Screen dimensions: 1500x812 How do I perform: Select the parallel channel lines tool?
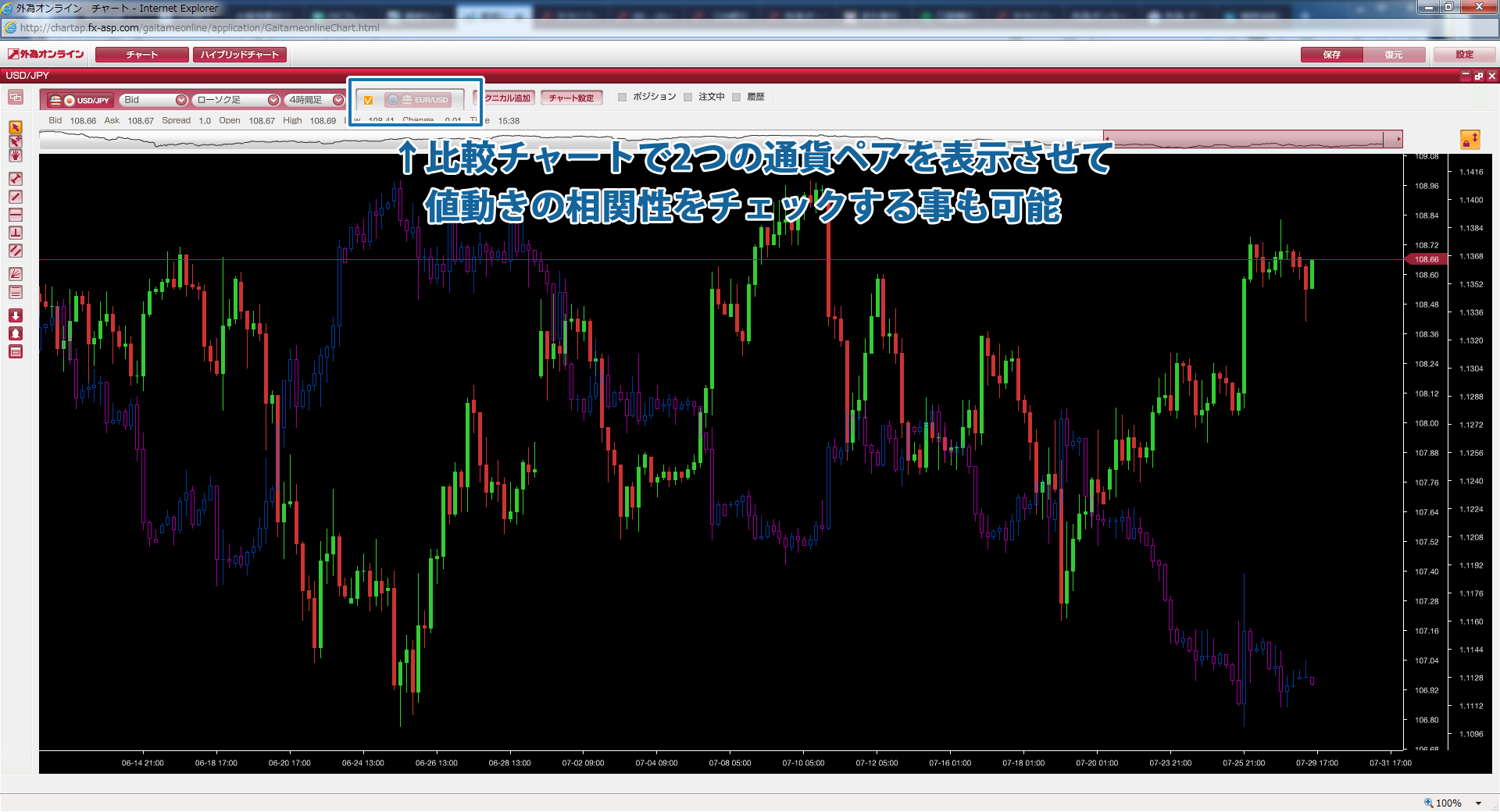tap(15, 251)
